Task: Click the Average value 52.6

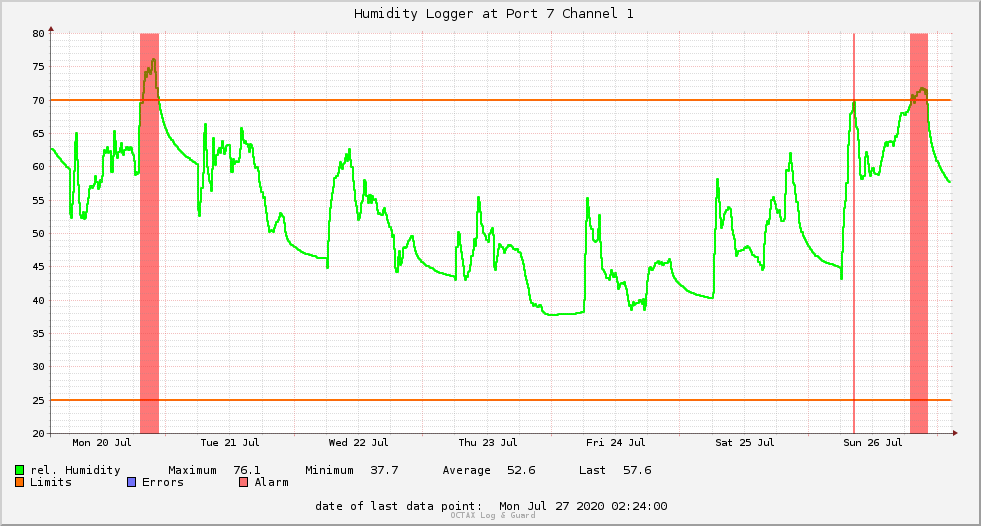Action: coord(521,470)
